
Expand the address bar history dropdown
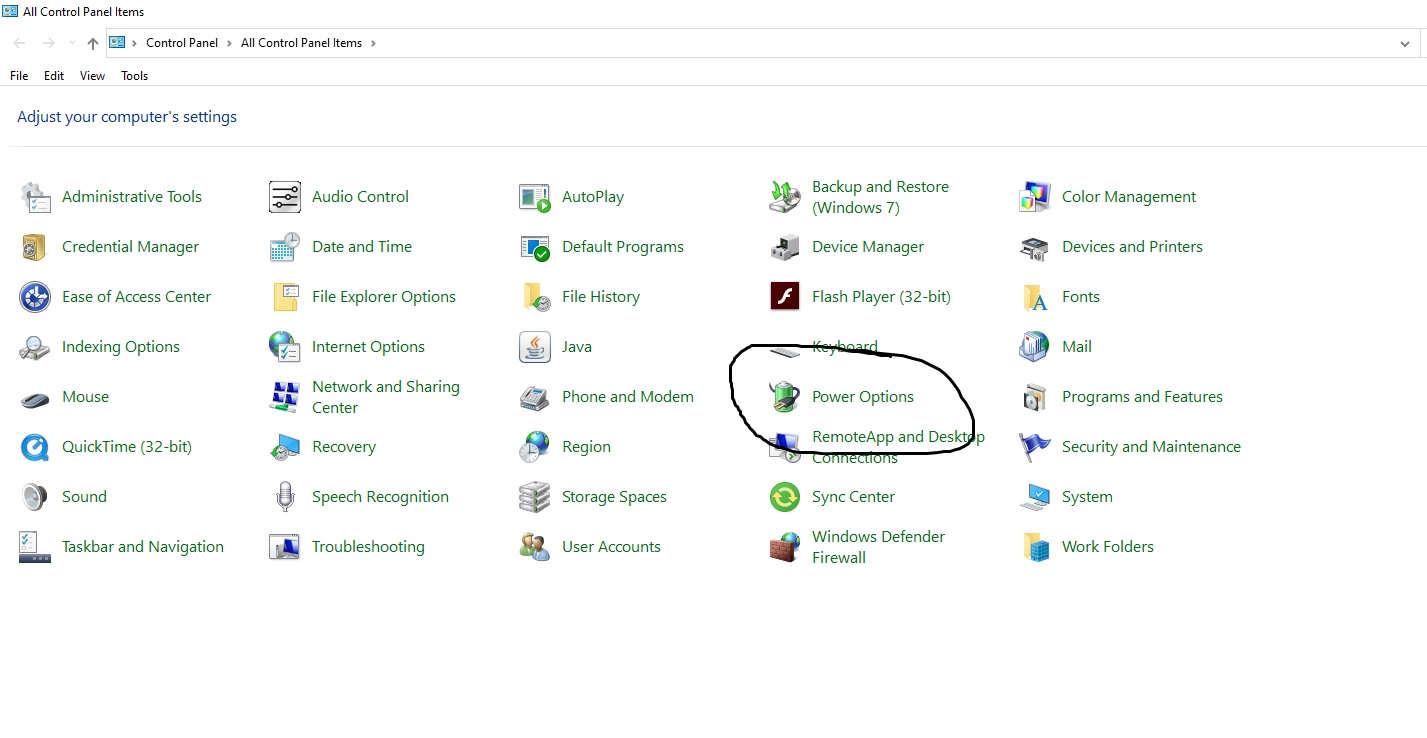(1405, 43)
